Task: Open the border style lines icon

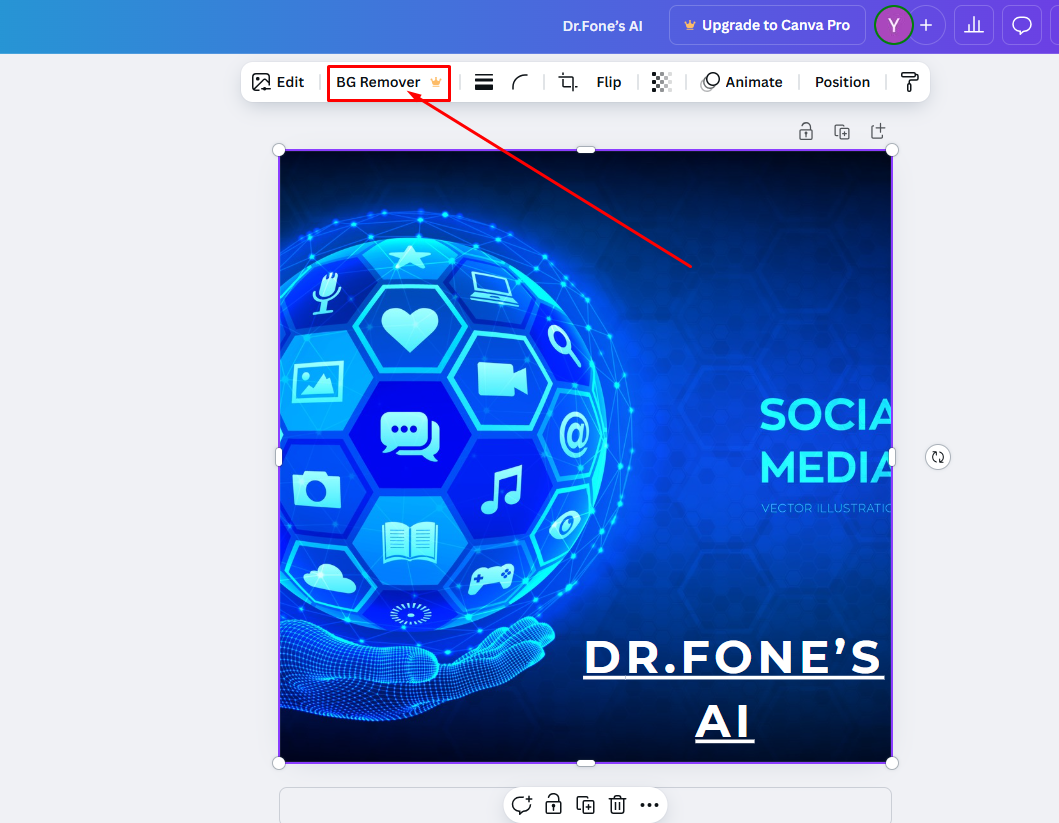Action: point(484,82)
